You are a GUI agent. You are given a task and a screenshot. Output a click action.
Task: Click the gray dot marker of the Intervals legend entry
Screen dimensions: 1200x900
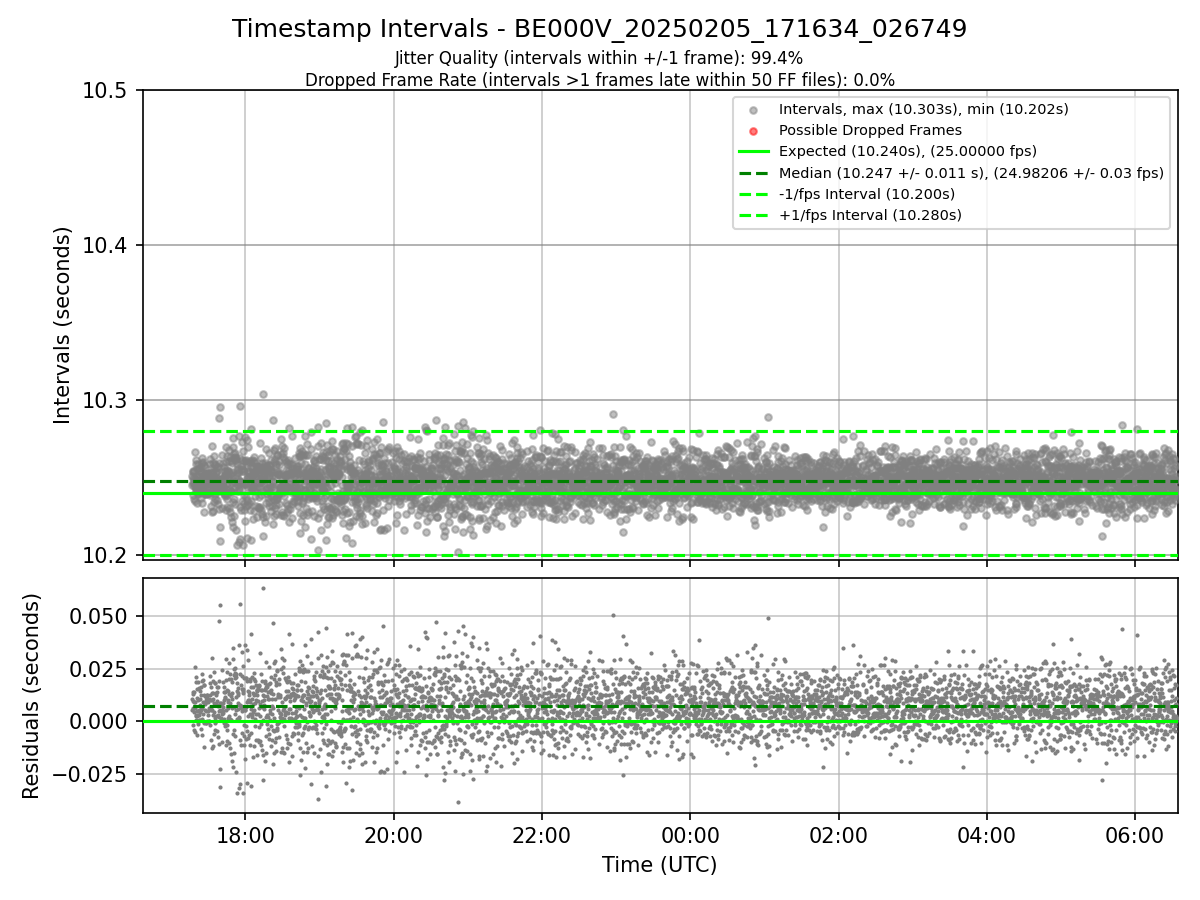[x=754, y=110]
